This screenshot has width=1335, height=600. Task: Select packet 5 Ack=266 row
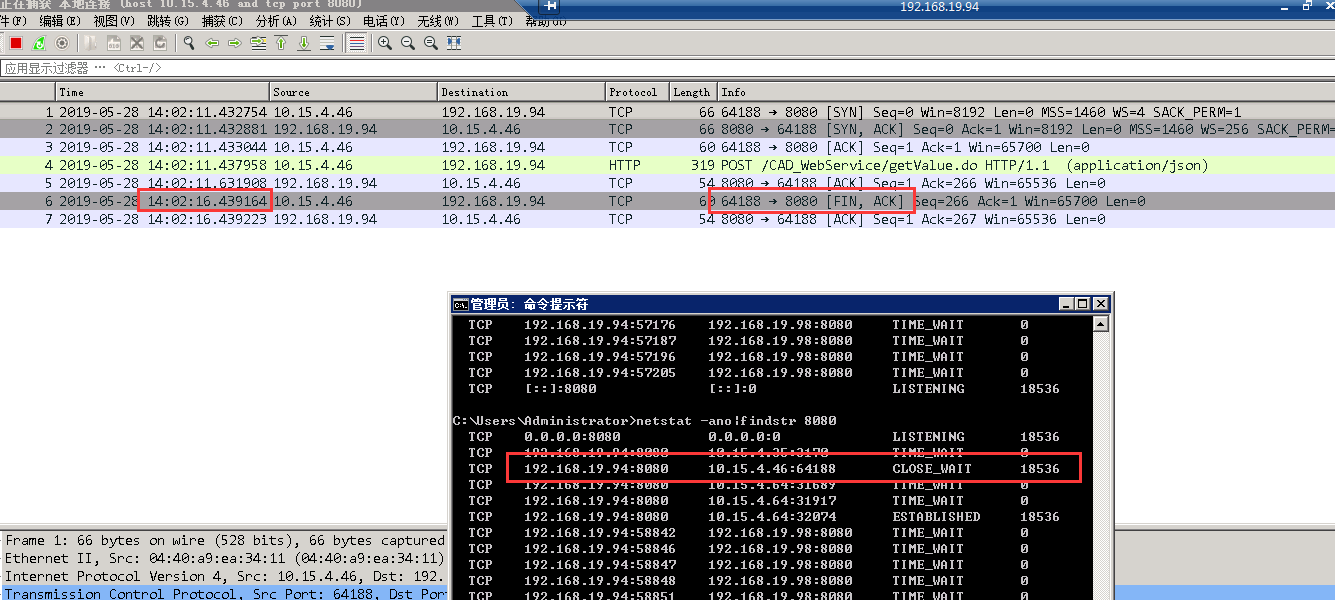[x=667, y=183]
